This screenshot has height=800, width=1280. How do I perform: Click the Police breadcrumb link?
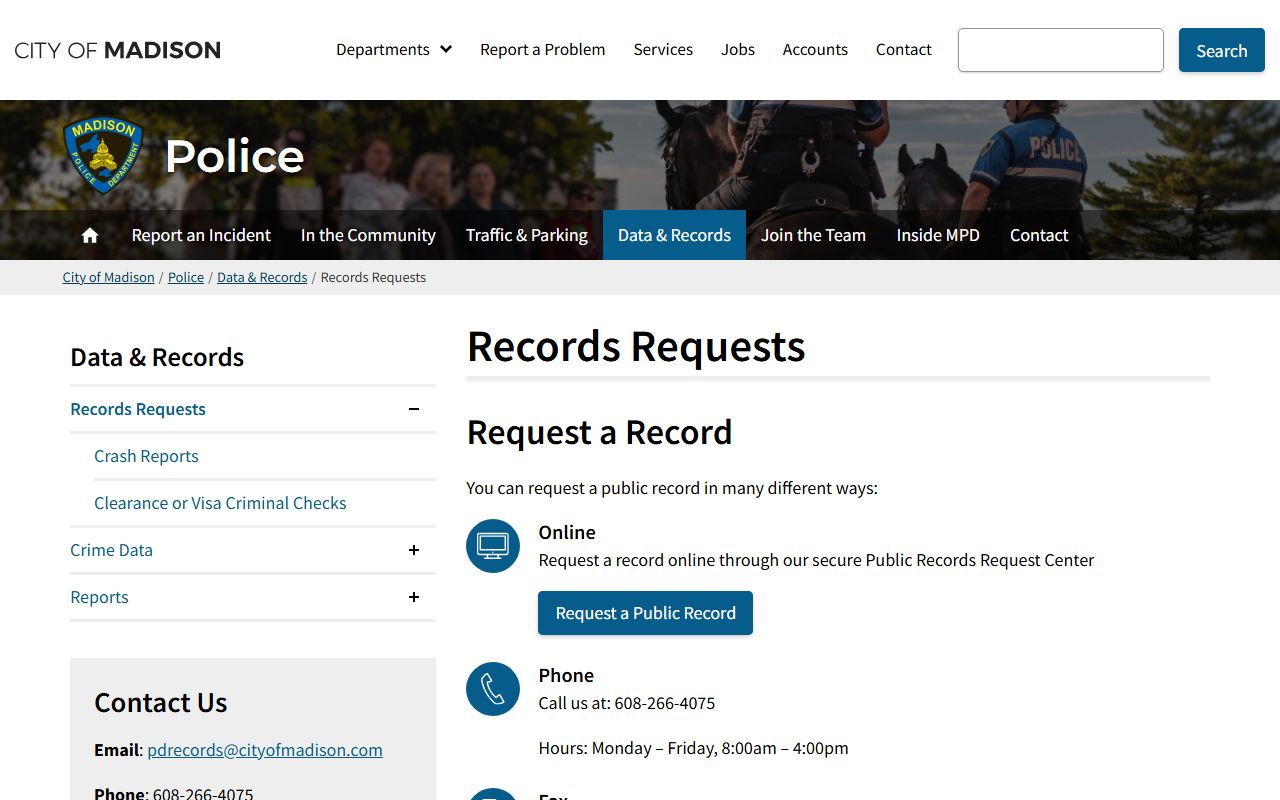[x=186, y=278]
